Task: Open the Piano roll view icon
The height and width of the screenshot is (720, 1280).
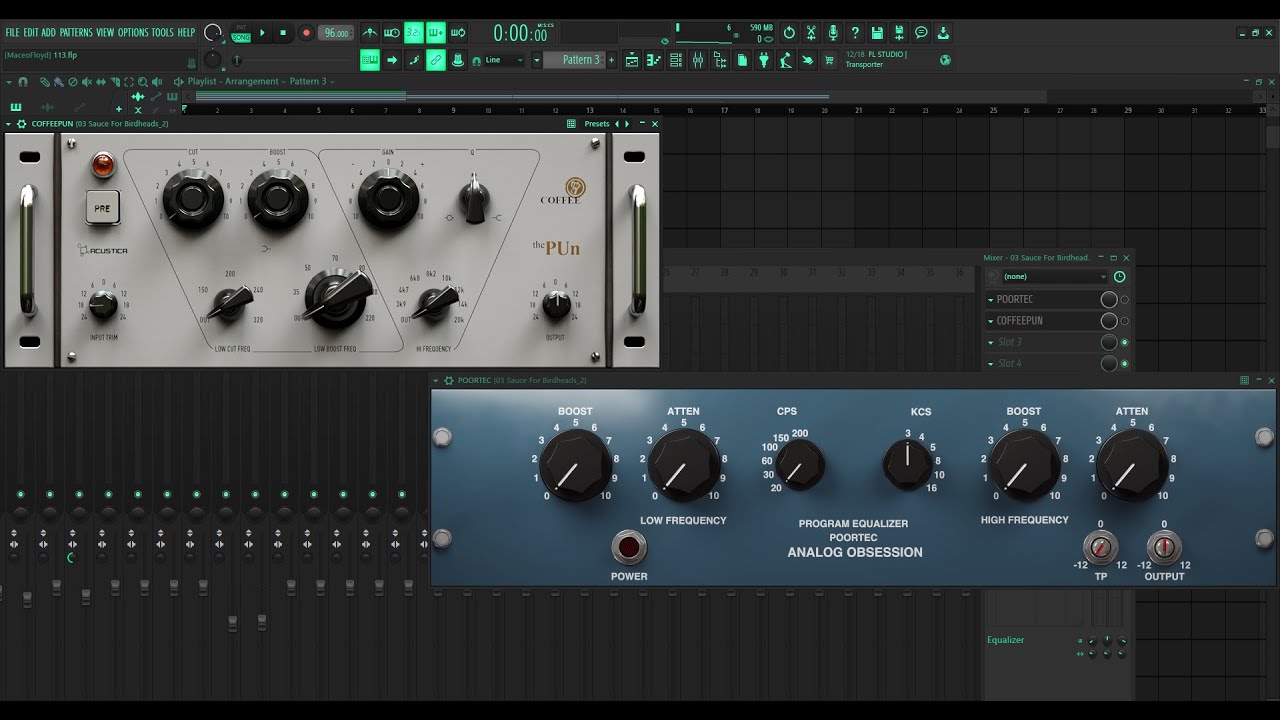Action: [654, 60]
